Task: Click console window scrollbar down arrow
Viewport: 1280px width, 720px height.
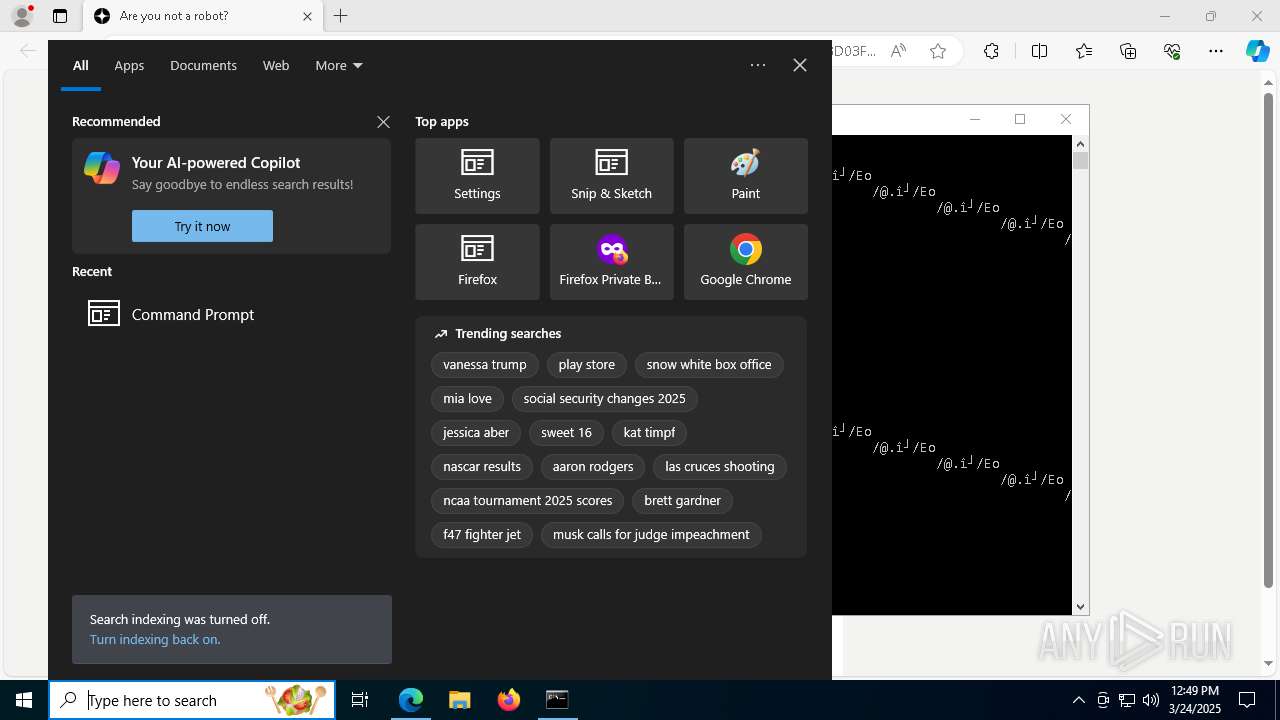Action: [1080, 606]
